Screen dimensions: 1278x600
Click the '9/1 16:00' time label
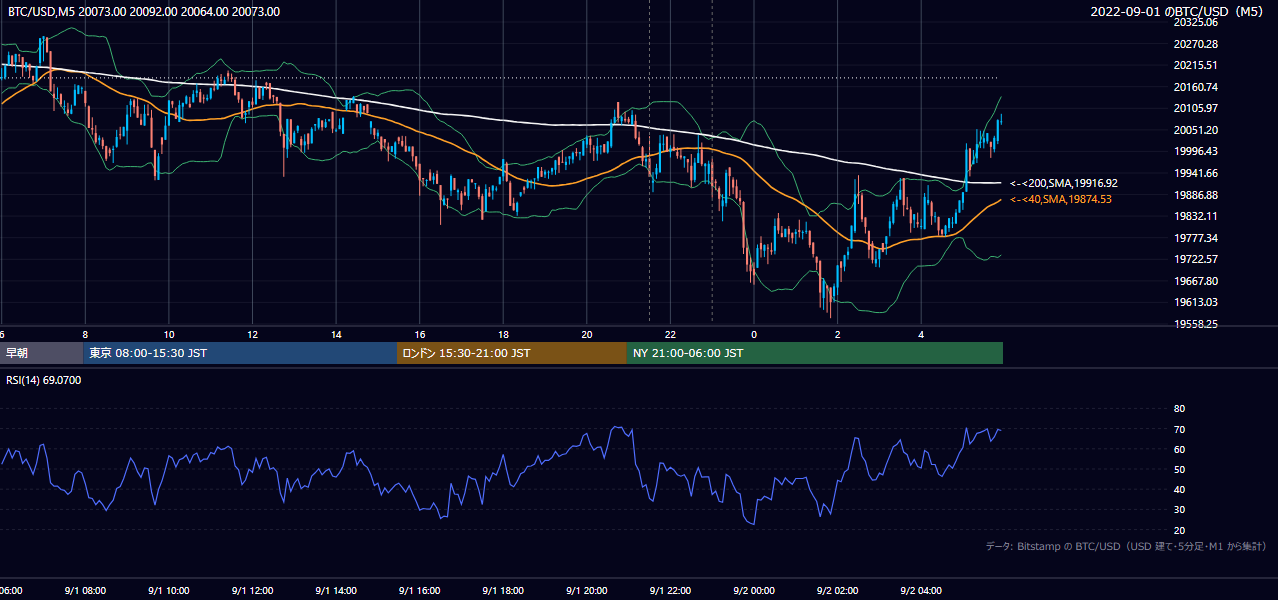[x=420, y=591]
